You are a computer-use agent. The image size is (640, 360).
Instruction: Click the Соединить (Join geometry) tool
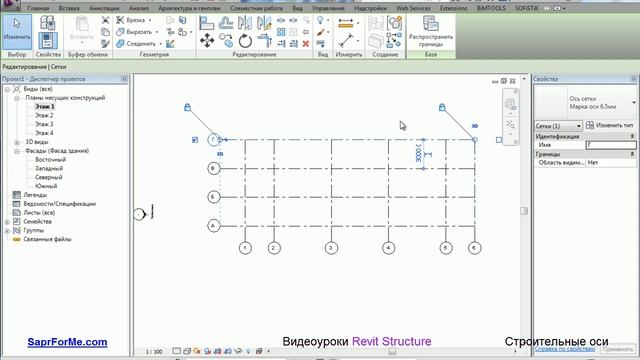click(136, 44)
